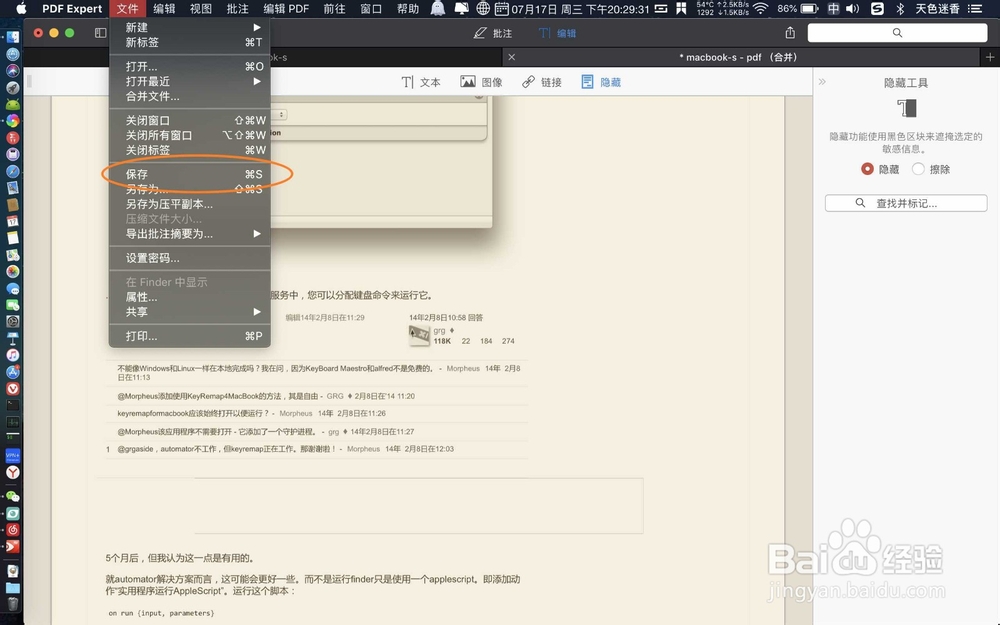Click the battery icon in menu bar
Image resolution: width=1000 pixels, height=625 pixels.
click(x=809, y=8)
